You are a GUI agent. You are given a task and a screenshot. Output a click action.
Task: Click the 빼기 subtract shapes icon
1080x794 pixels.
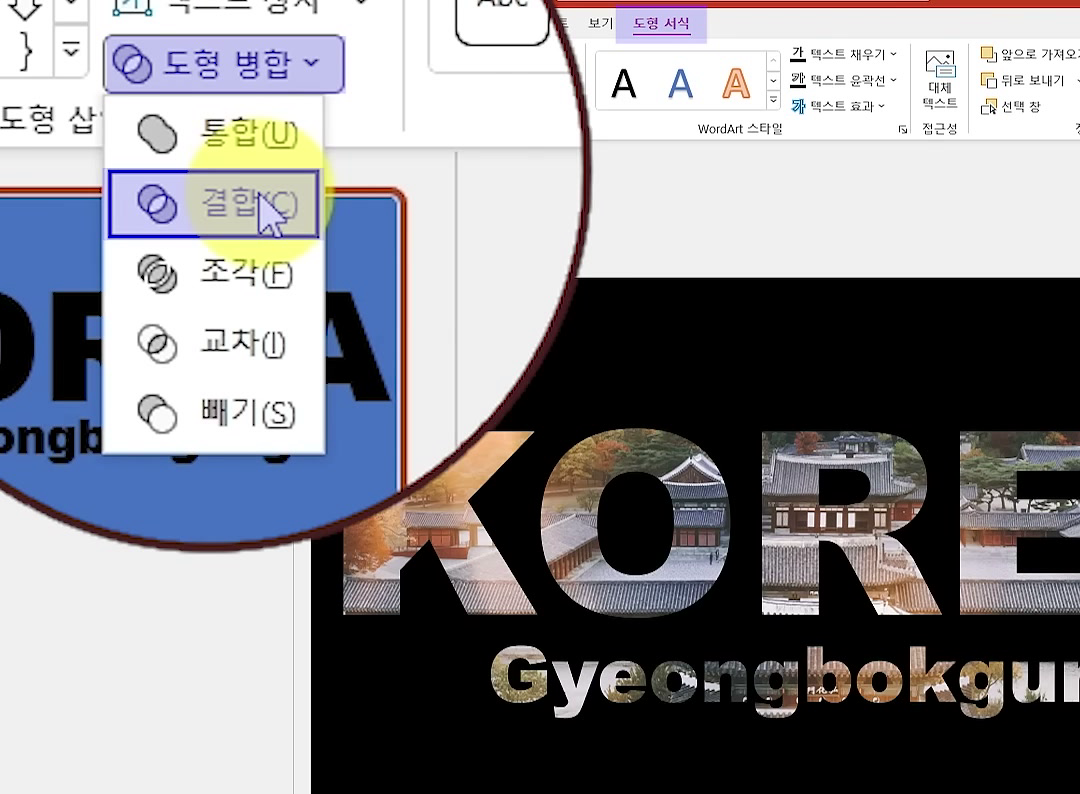point(157,413)
